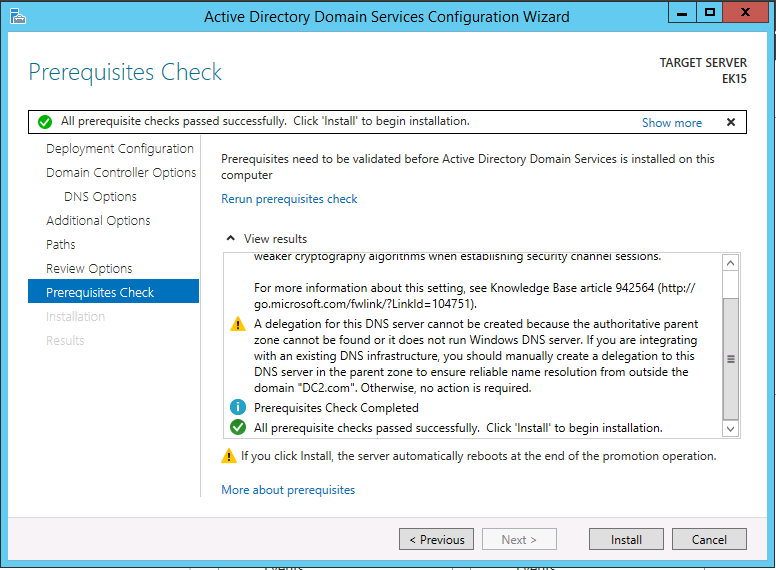Image resolution: width=776 pixels, height=570 pixels.
Task: Collapse the View results section
Action: click(x=231, y=239)
